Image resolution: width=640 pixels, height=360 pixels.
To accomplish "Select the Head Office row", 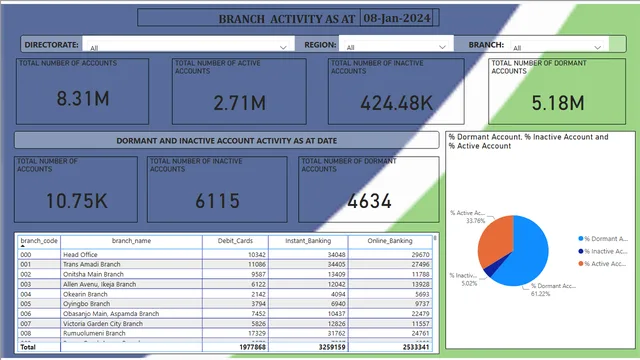I will [x=225, y=255].
